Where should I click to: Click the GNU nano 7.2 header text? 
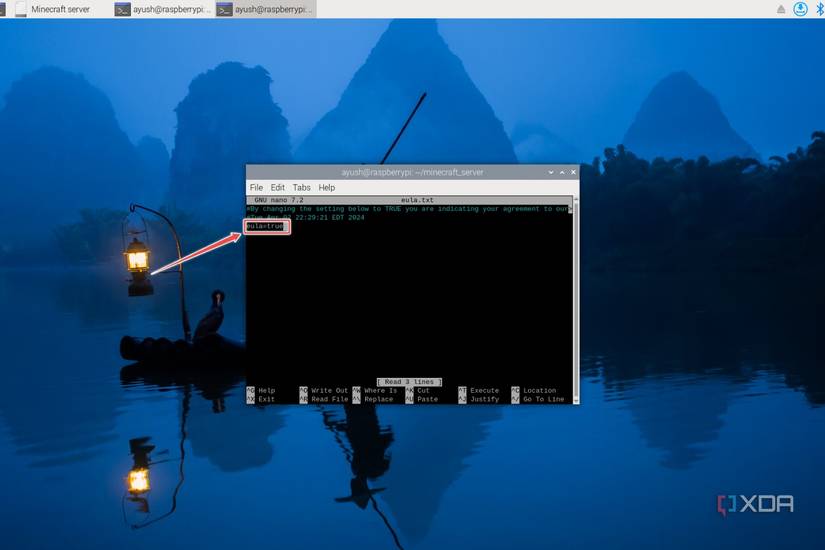pos(279,200)
